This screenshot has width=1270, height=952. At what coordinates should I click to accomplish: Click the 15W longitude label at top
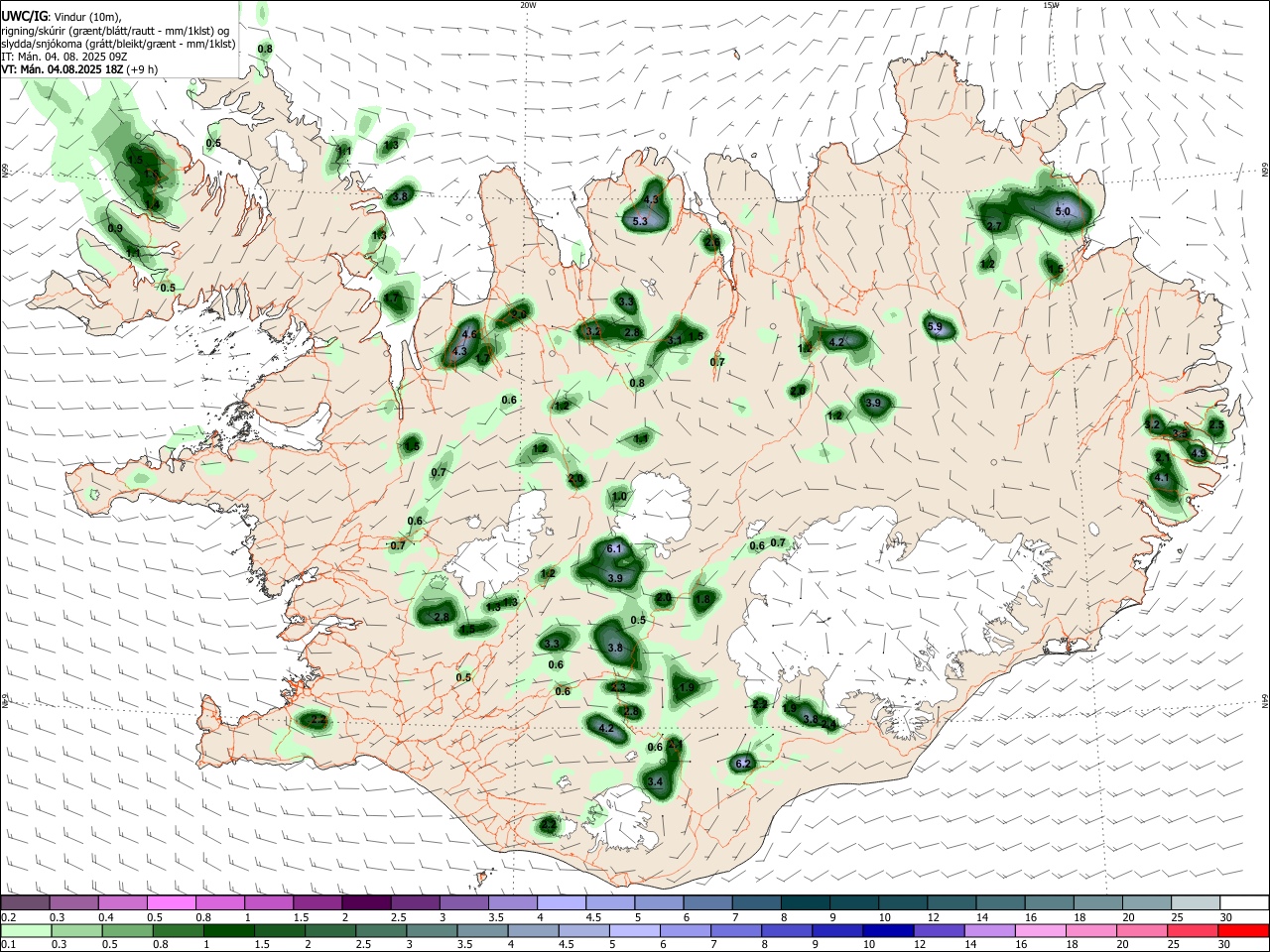click(x=1051, y=5)
